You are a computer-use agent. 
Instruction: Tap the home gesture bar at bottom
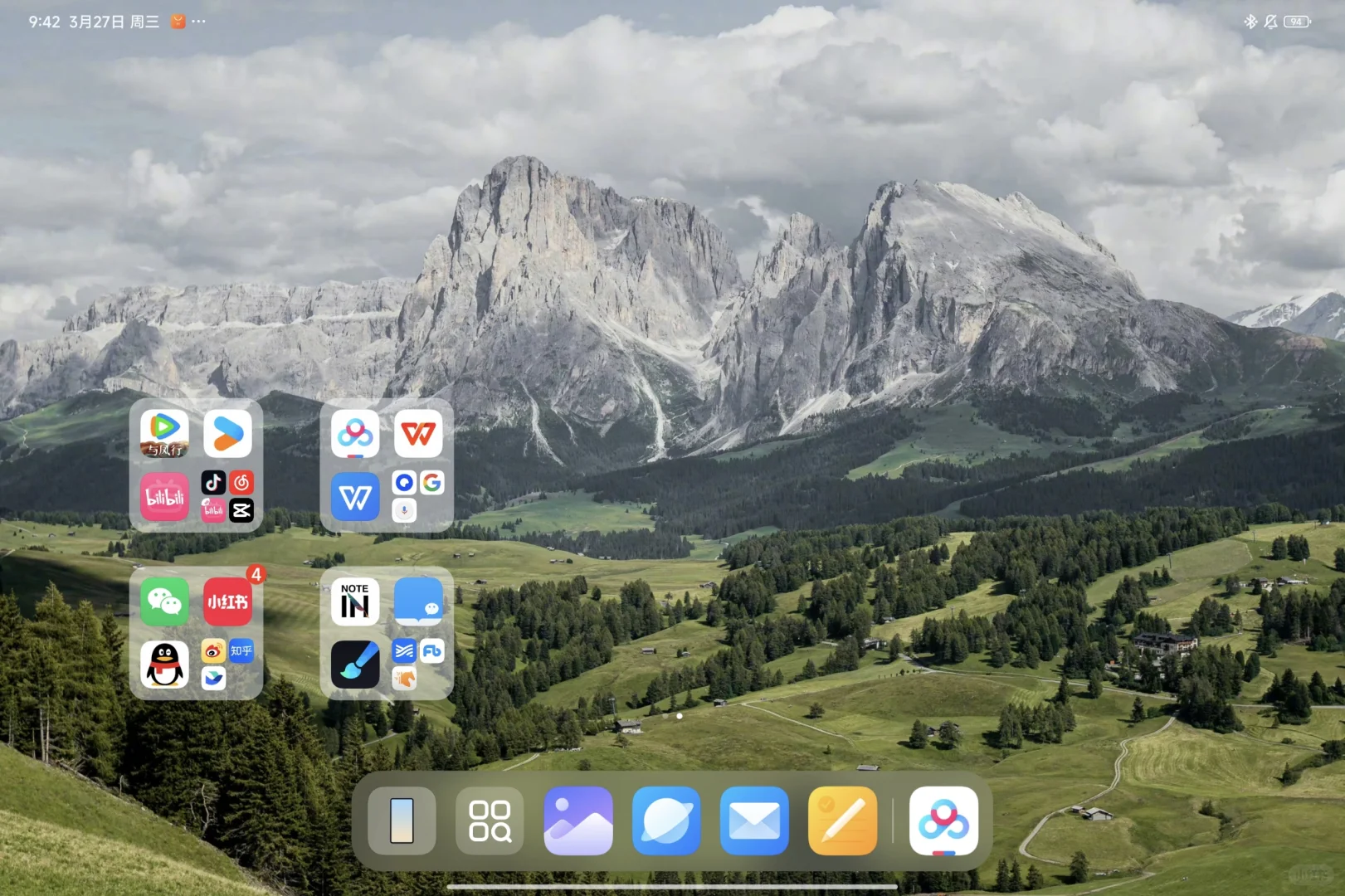click(672, 886)
